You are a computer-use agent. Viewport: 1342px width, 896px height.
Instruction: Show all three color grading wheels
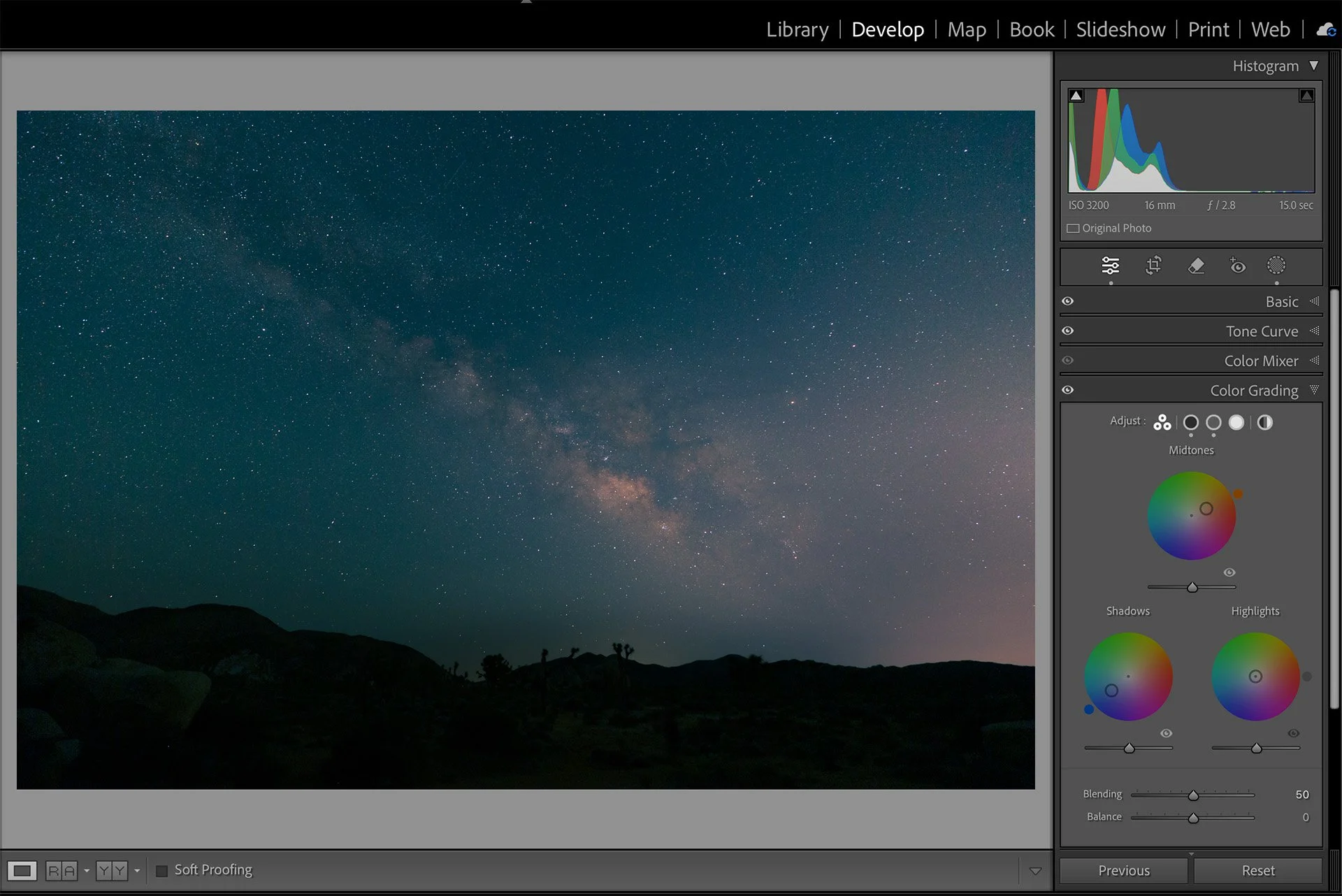[x=1162, y=422]
